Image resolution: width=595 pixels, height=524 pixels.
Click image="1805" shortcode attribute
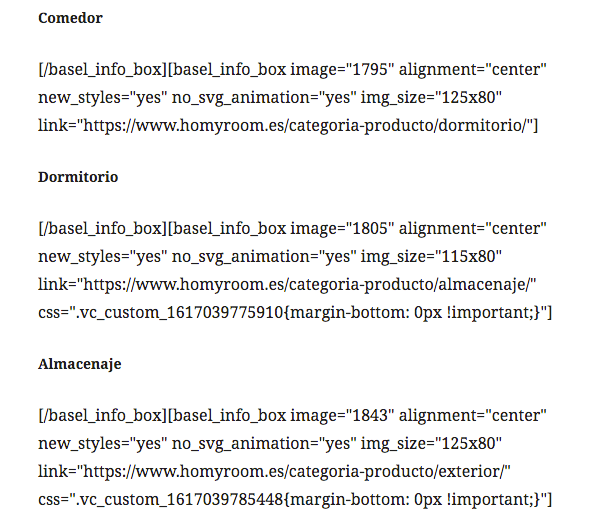[342, 228]
